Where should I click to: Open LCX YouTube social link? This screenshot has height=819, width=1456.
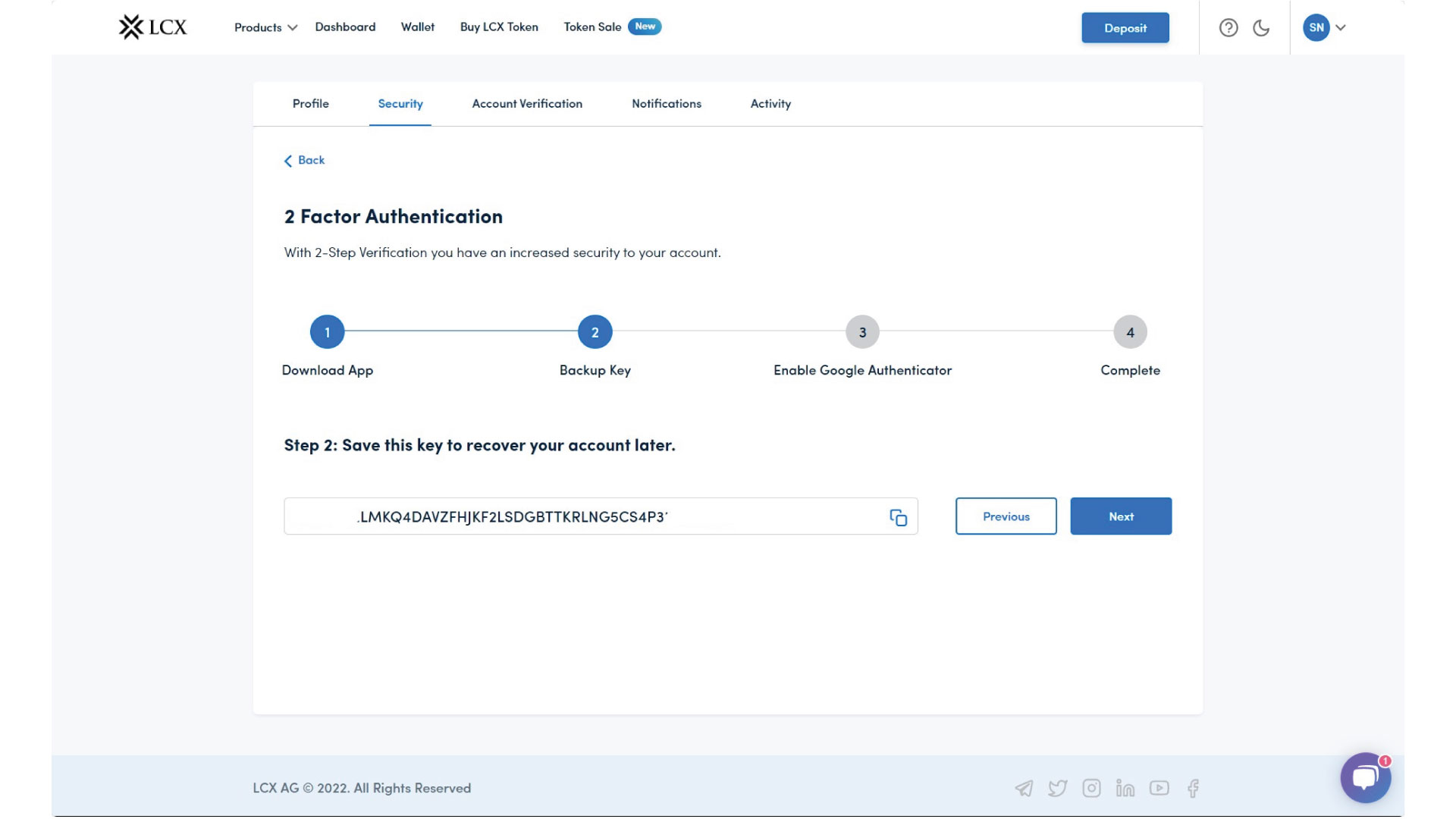pyautogui.click(x=1159, y=789)
